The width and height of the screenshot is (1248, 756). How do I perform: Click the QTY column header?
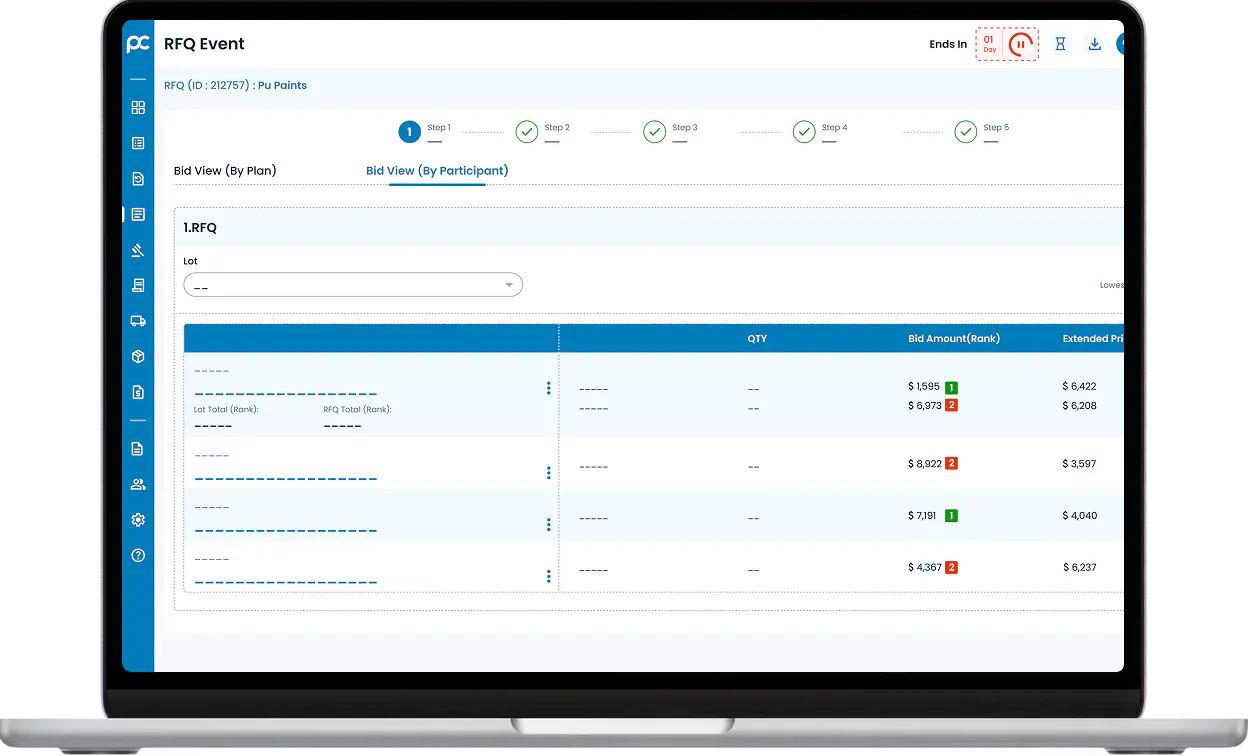click(757, 339)
